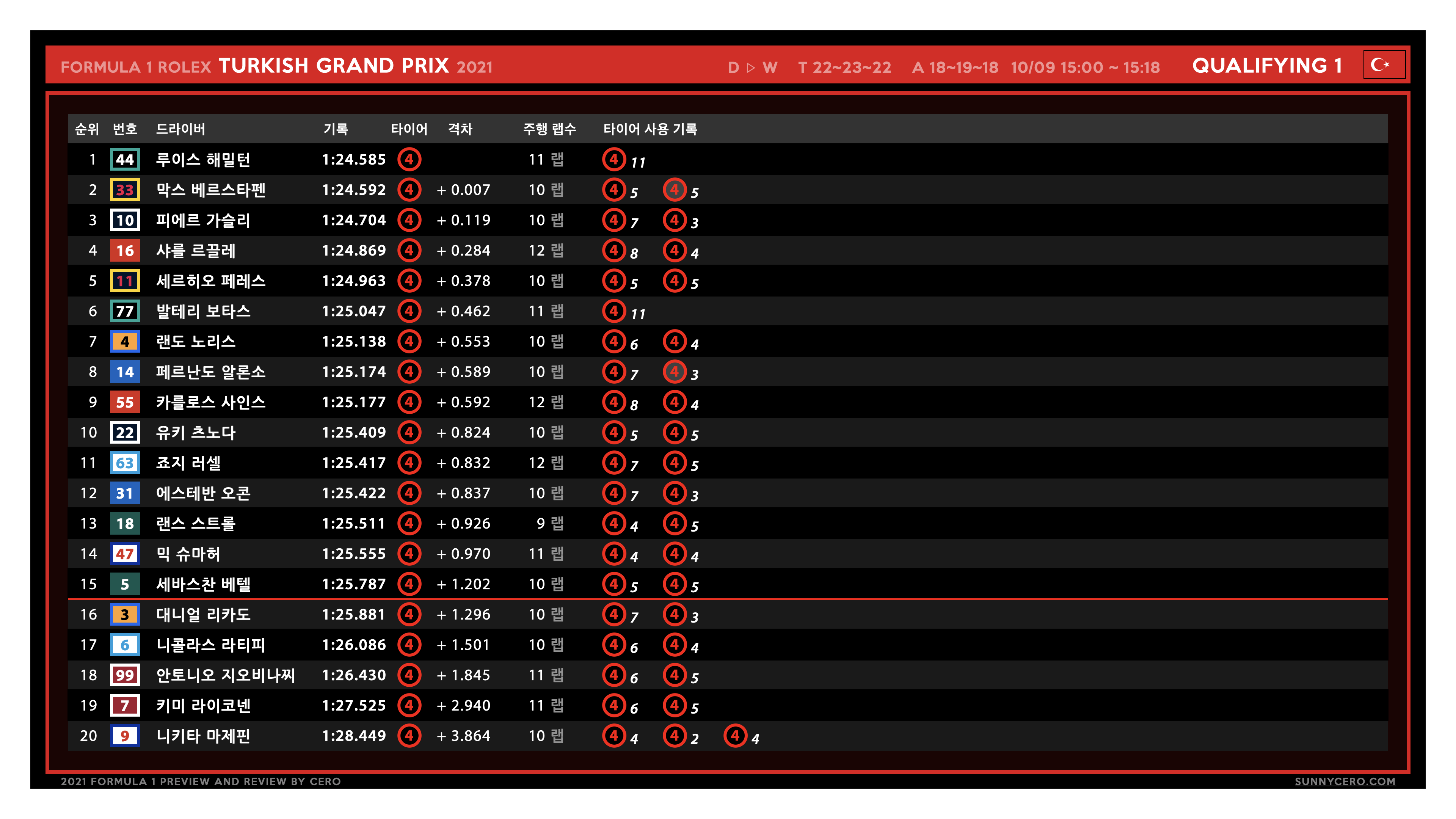Click tyre icon next to Hamilton's 1:24.585
The width and height of the screenshot is (1456, 819).
click(409, 159)
